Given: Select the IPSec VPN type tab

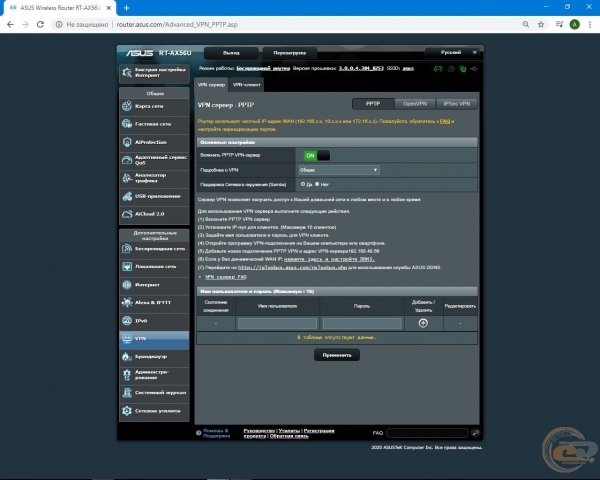Looking at the screenshot, I should point(457,104).
